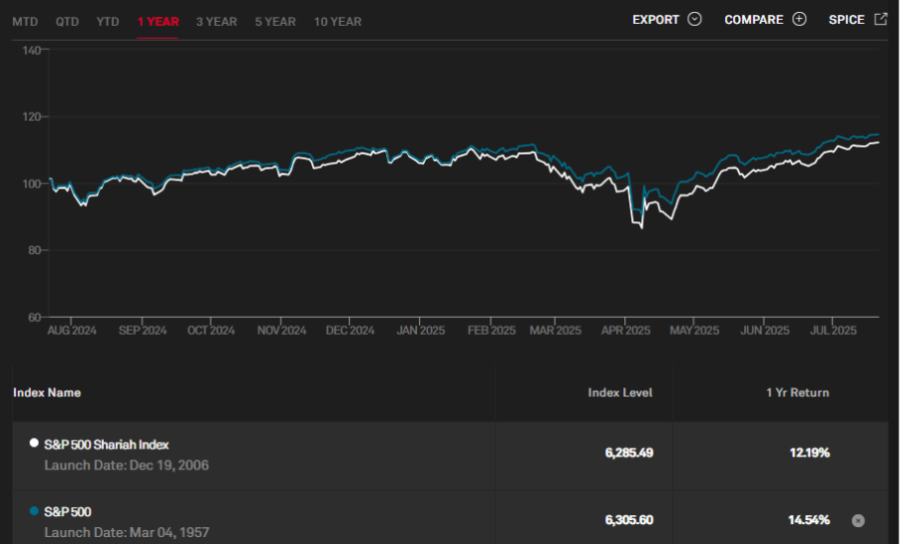Select the 6,285.49 index level value

click(x=629, y=453)
